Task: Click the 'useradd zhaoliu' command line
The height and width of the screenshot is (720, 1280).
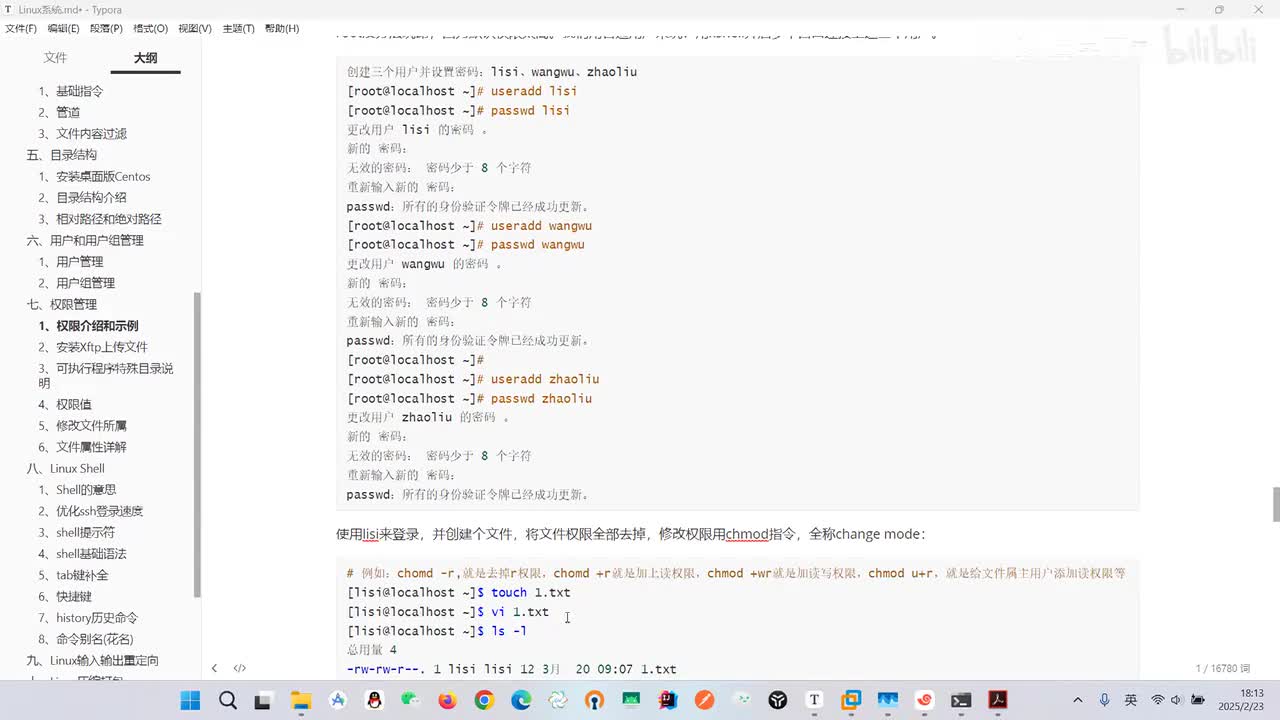Action: pos(473,379)
